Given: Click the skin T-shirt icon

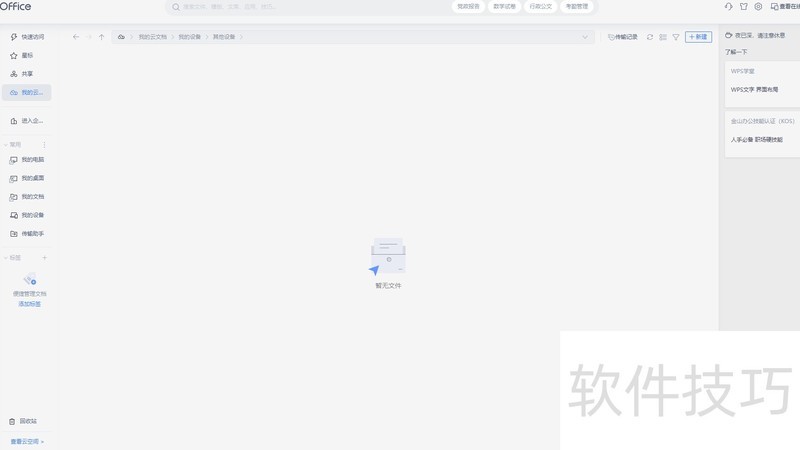Looking at the screenshot, I should 743,6.
